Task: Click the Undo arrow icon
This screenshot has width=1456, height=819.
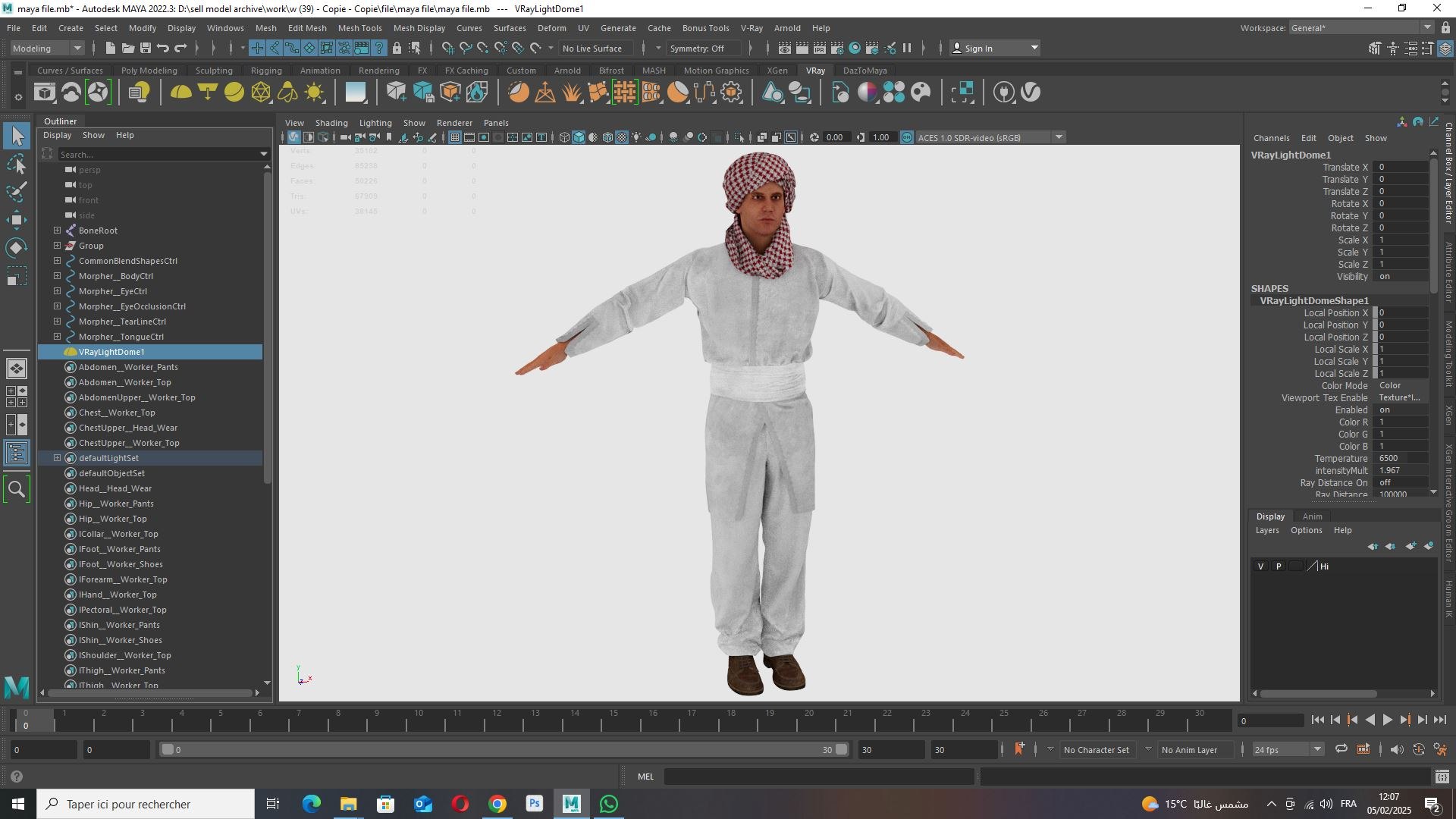Action: pyautogui.click(x=162, y=49)
